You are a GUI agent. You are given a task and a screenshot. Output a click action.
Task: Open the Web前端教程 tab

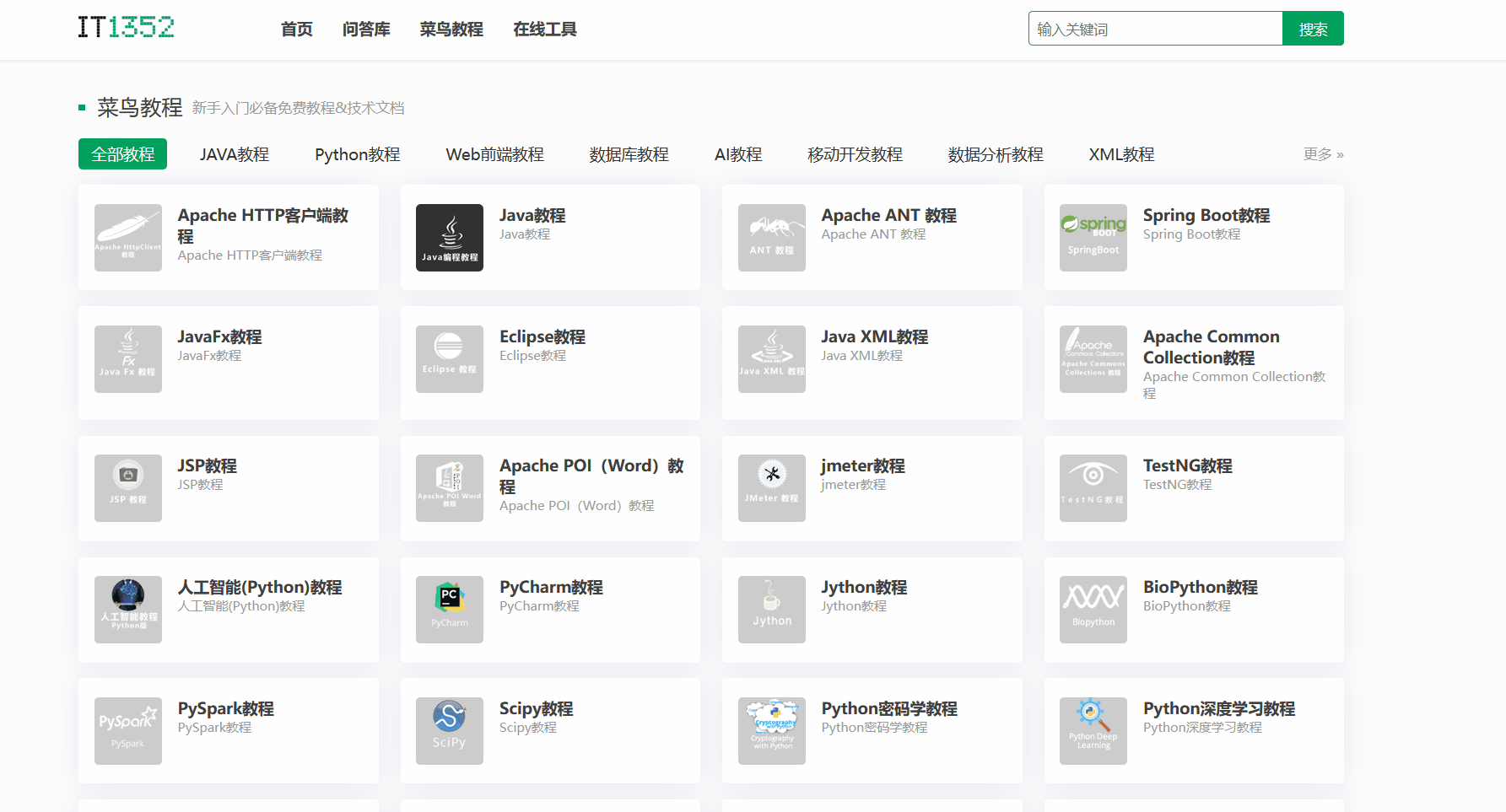coord(495,154)
